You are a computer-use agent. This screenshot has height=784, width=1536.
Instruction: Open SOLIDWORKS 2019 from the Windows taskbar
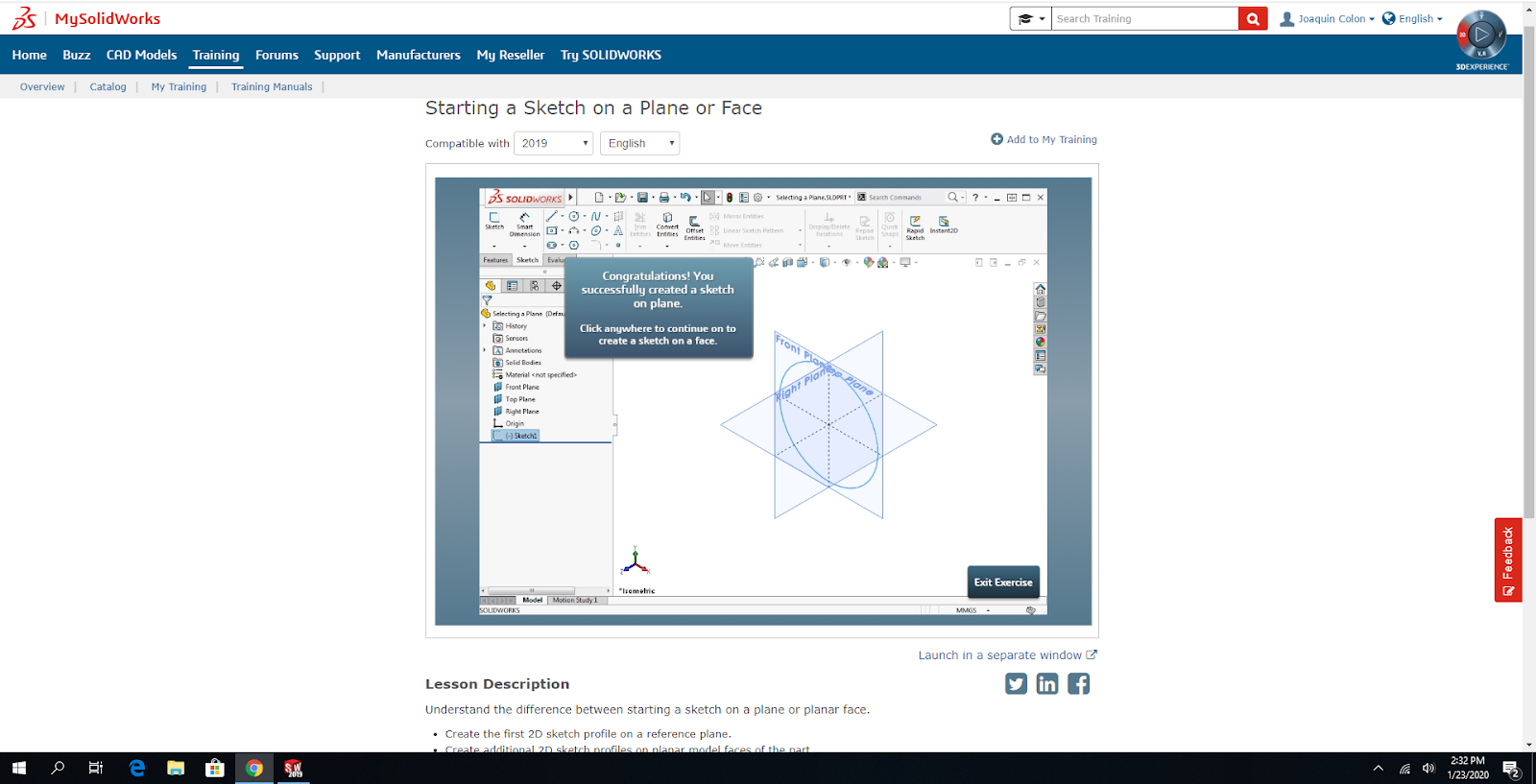(x=294, y=768)
